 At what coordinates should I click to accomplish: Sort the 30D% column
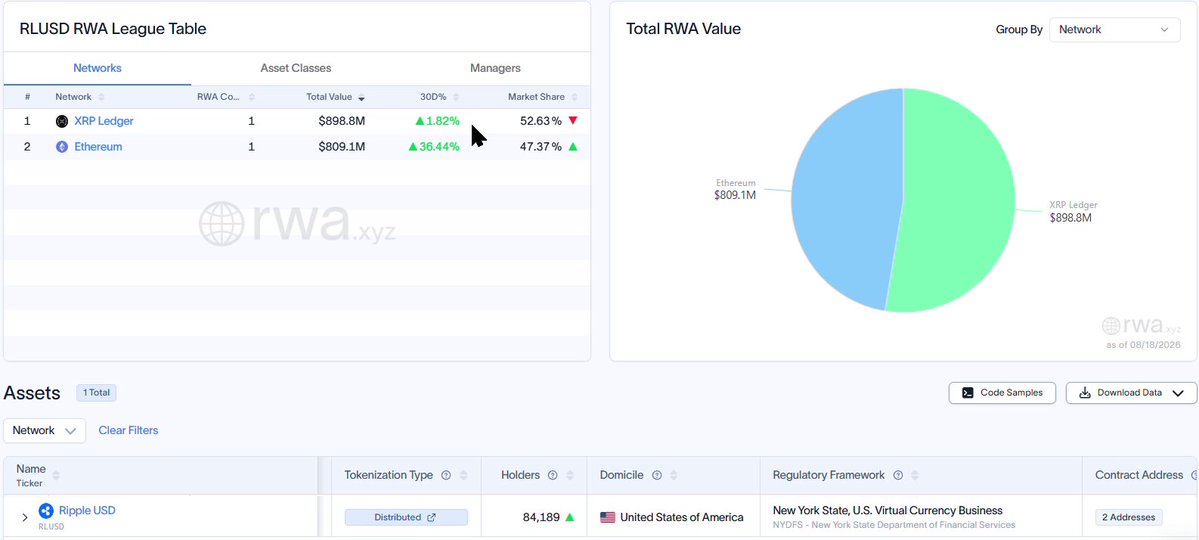tap(456, 97)
